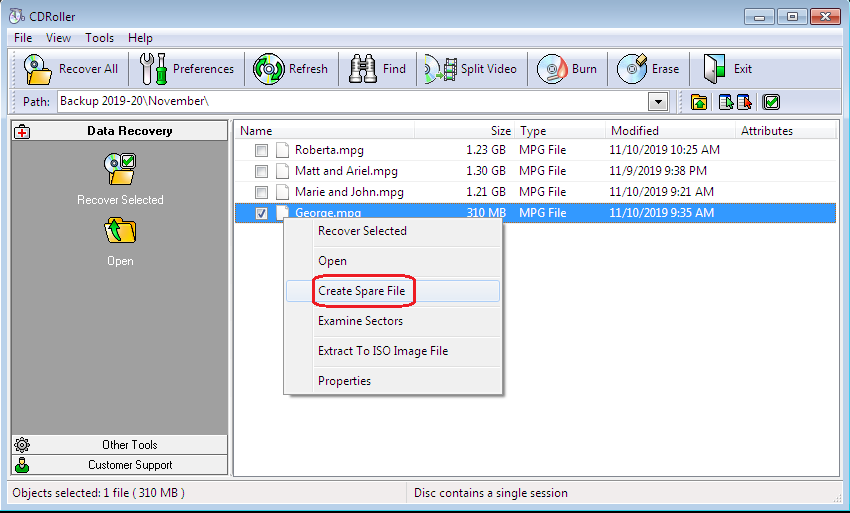850x513 pixels.
Task: Open the Find binoculars tool
Action: point(377,69)
